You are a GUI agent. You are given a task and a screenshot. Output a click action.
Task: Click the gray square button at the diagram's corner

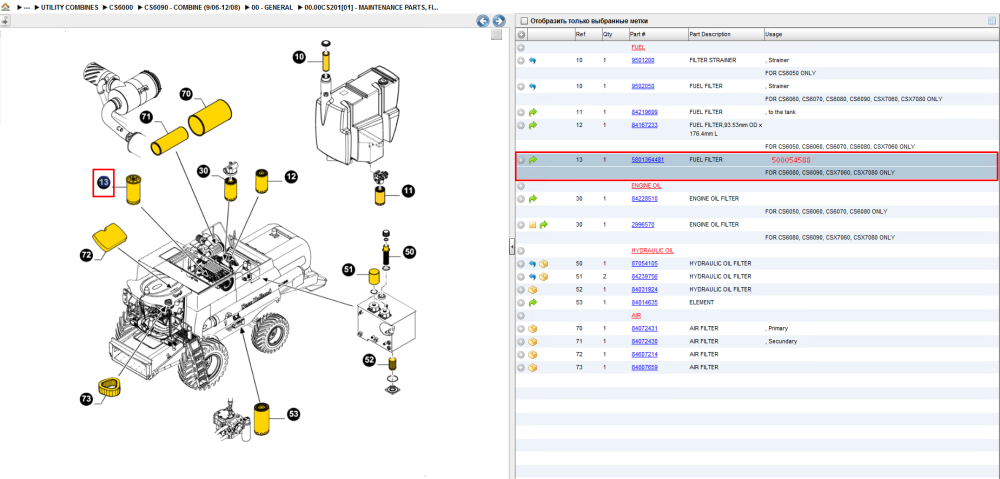[496, 35]
